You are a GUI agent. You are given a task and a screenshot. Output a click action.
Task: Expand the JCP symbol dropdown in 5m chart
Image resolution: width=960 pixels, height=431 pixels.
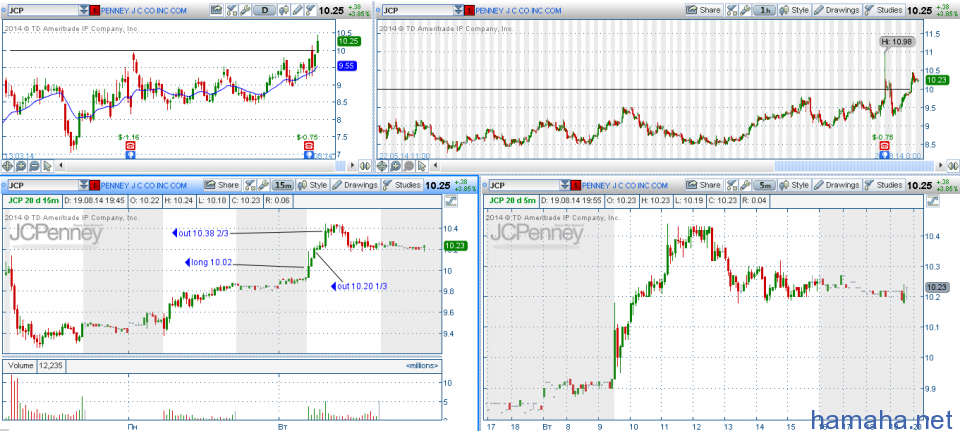pos(565,185)
